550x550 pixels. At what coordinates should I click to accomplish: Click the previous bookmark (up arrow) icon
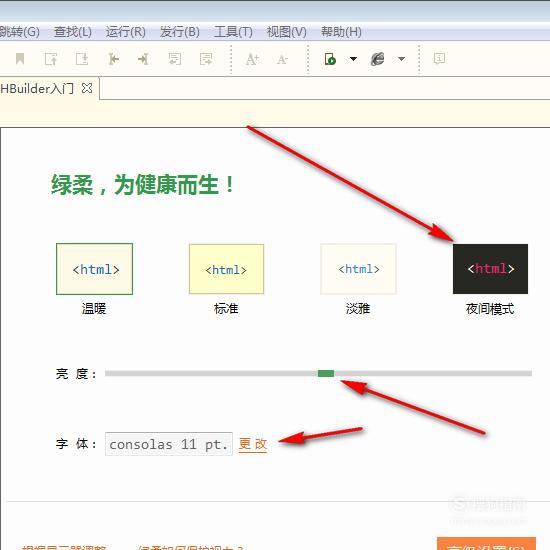[51, 59]
